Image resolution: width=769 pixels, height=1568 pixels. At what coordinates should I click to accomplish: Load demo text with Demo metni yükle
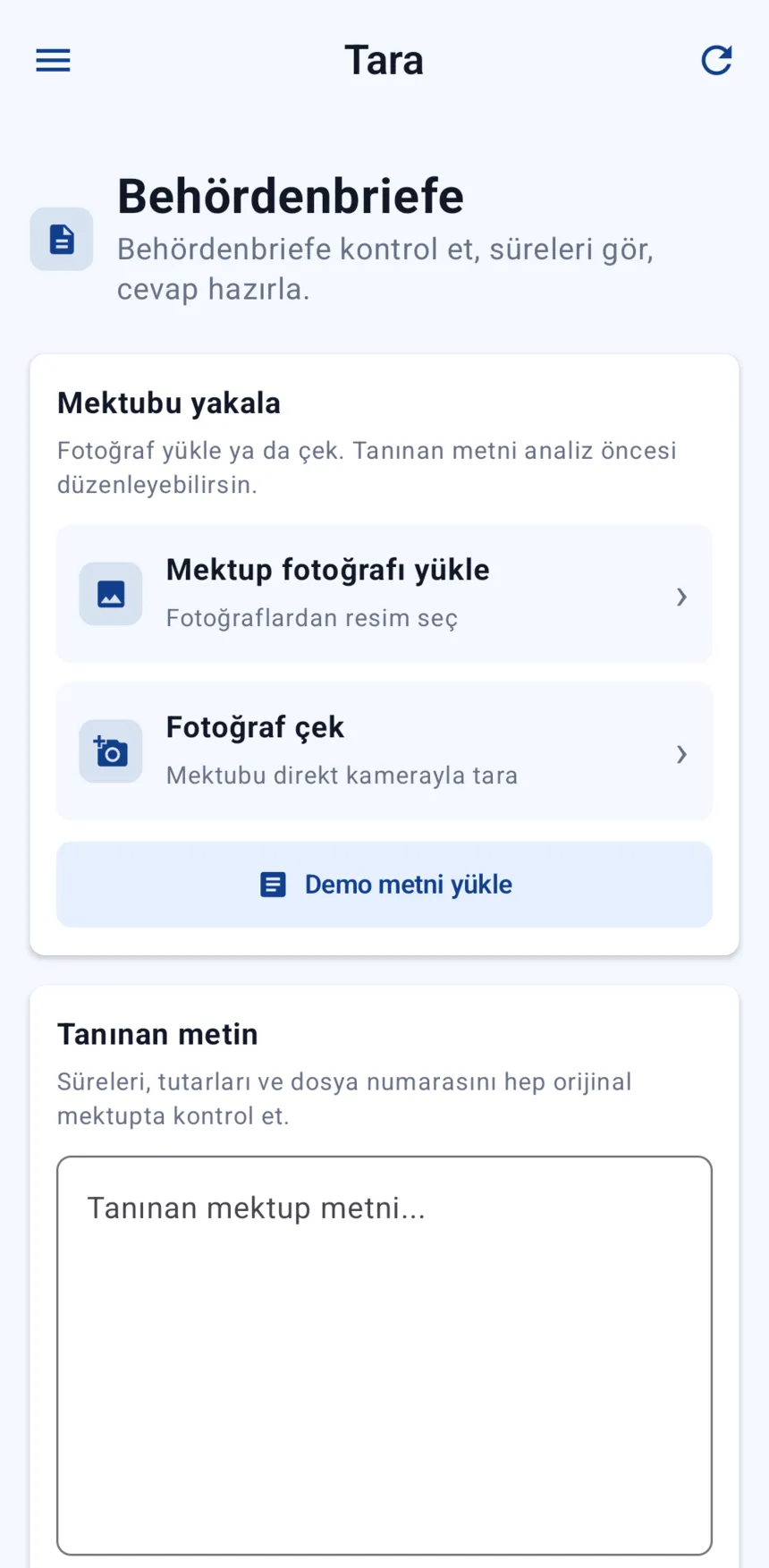[x=384, y=885]
